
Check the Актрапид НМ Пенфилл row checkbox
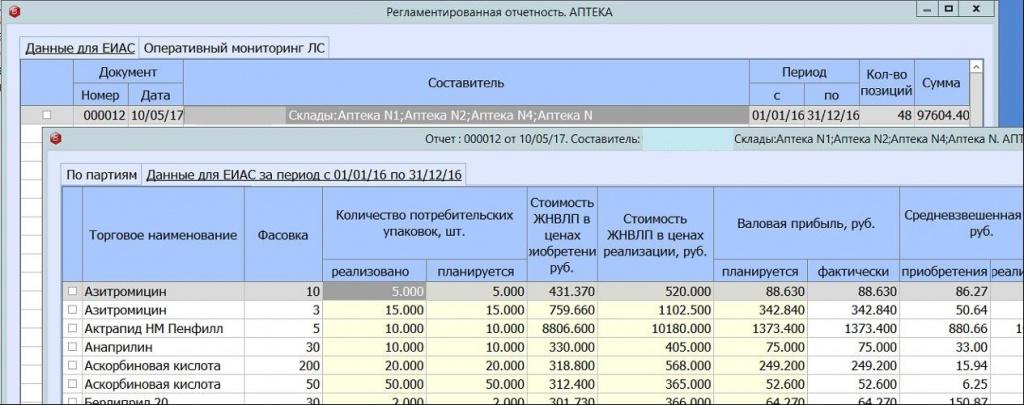pyautogui.click(x=71, y=328)
